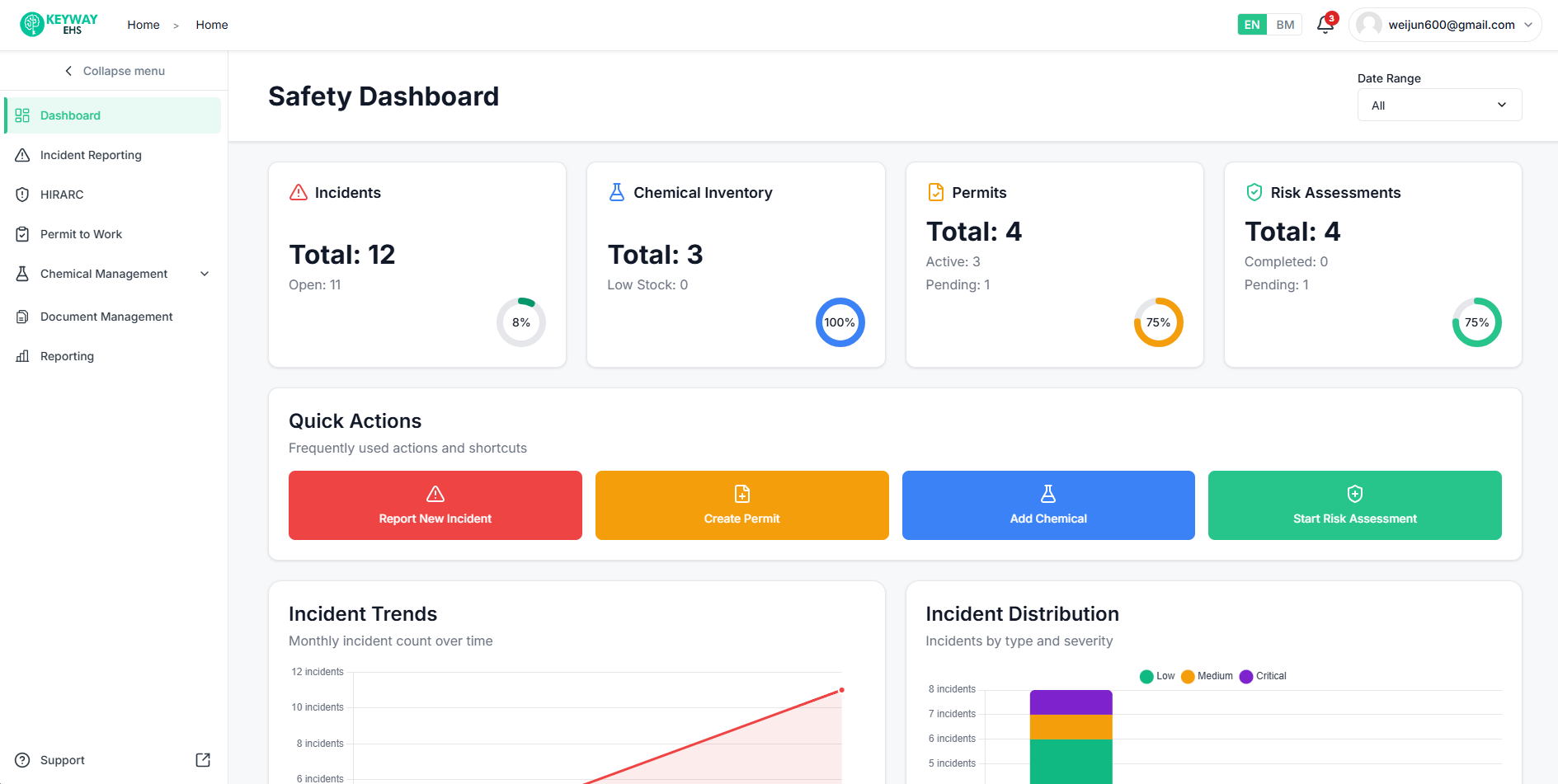The image size is (1558, 784).
Task: Click the Incident Reporting warning triangle icon
Action: tap(22, 155)
